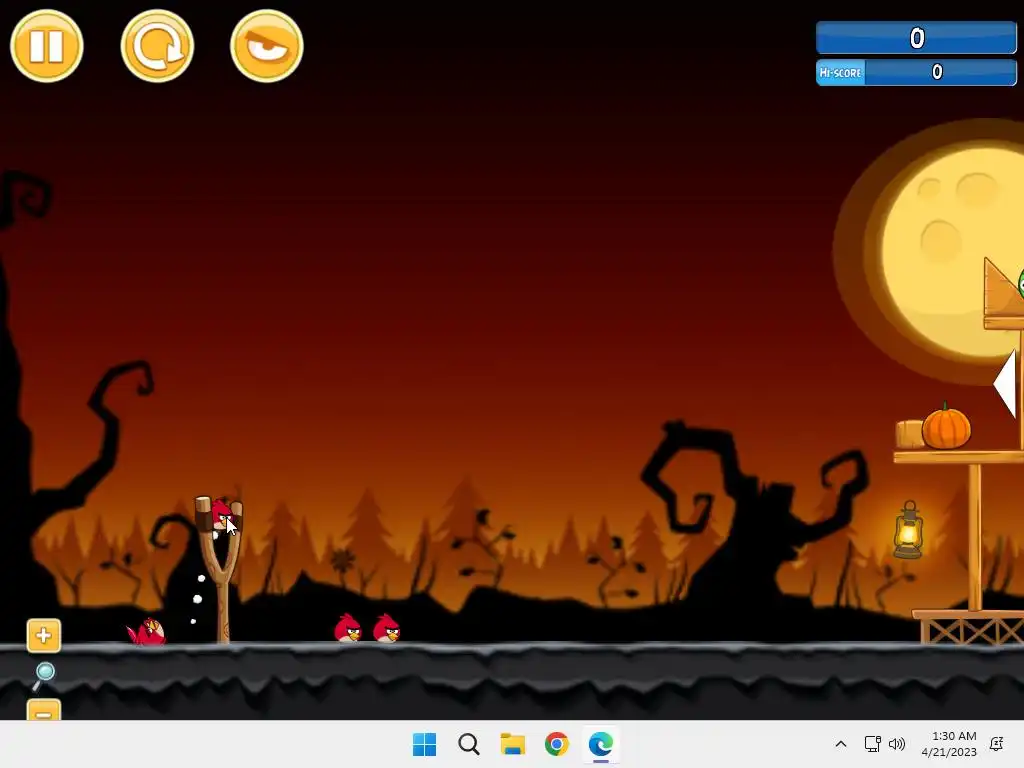Pause the game with the pause button
1024x768 pixels.
coord(47,46)
